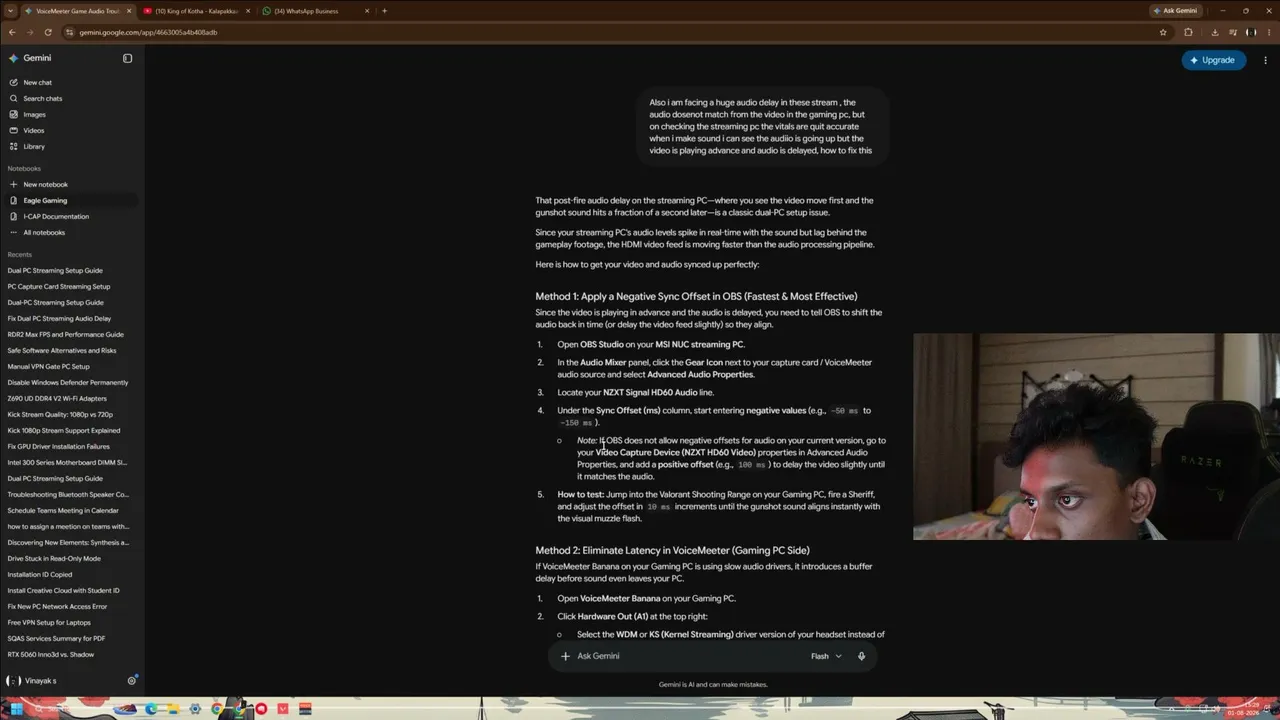Open the tab search dropdown
This screenshot has height=720, width=1280.
9,11
